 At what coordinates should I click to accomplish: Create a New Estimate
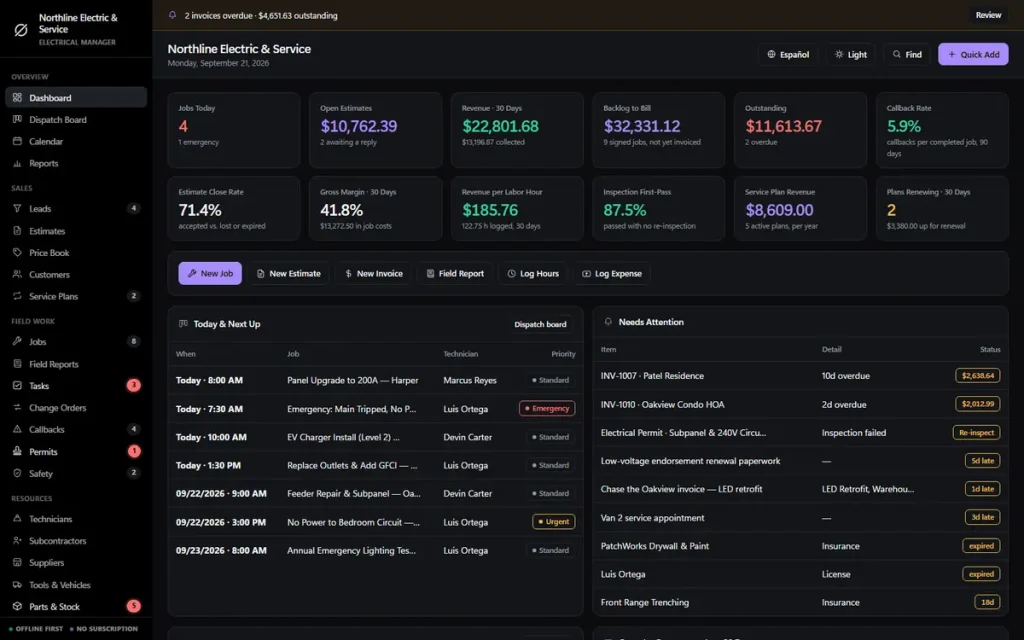point(289,273)
